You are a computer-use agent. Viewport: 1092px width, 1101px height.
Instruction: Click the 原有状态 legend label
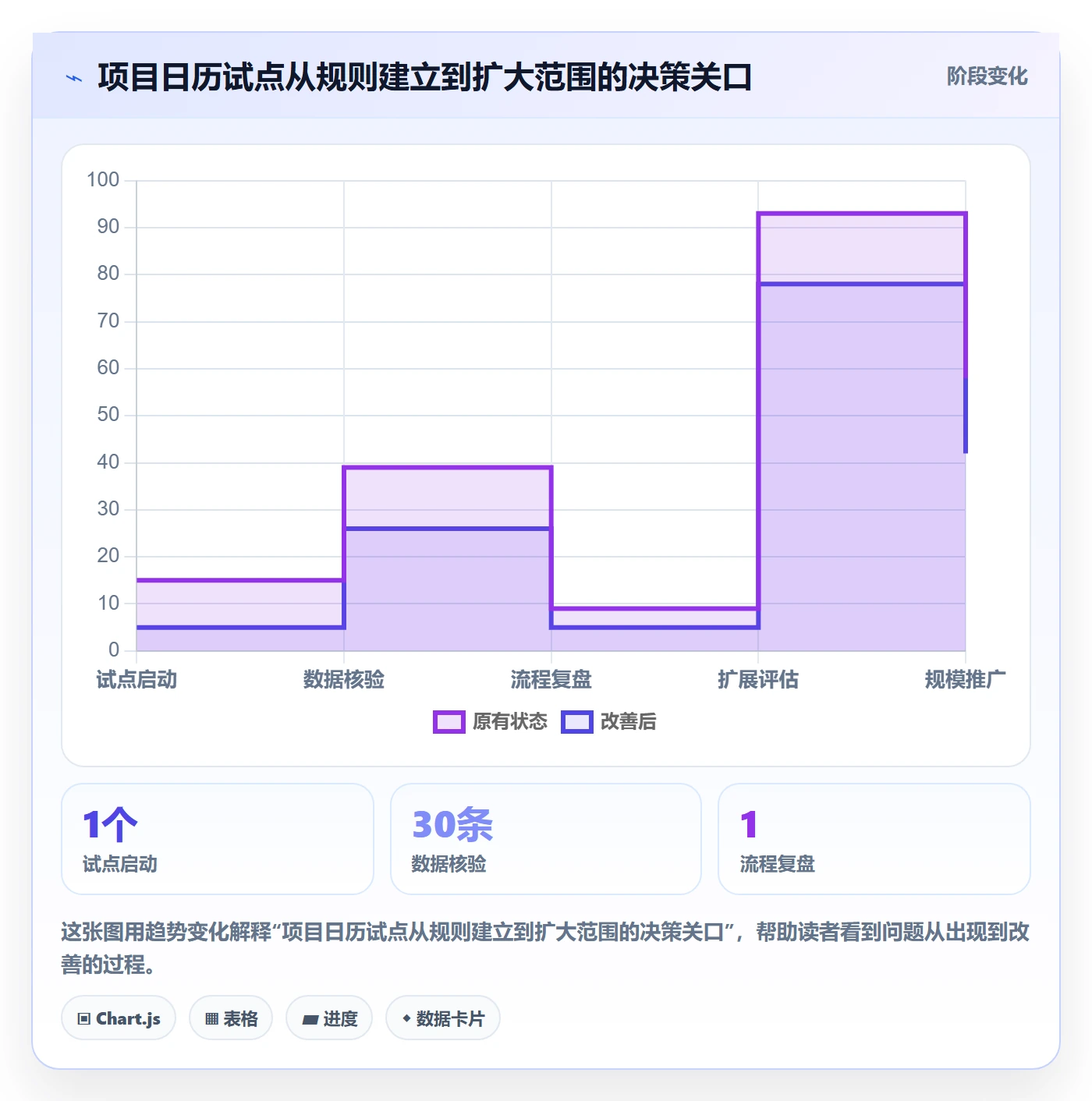[x=510, y=722]
